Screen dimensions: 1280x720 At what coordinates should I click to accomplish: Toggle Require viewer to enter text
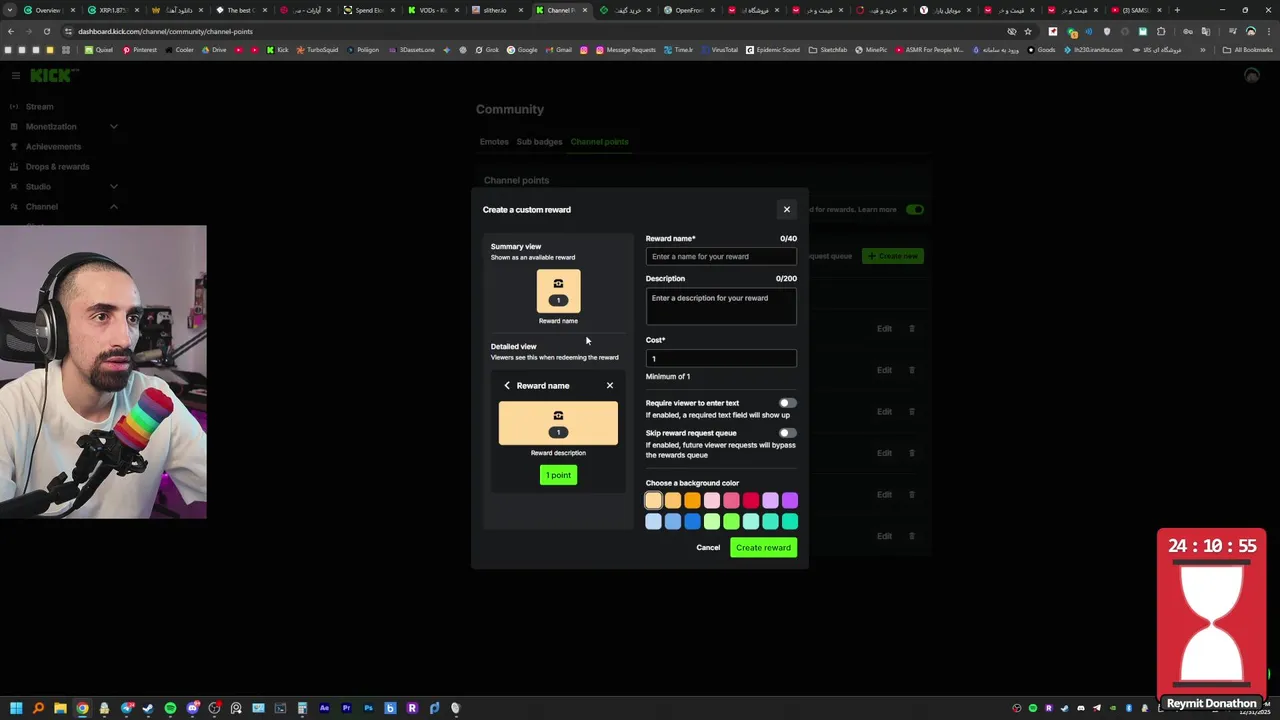[787, 403]
